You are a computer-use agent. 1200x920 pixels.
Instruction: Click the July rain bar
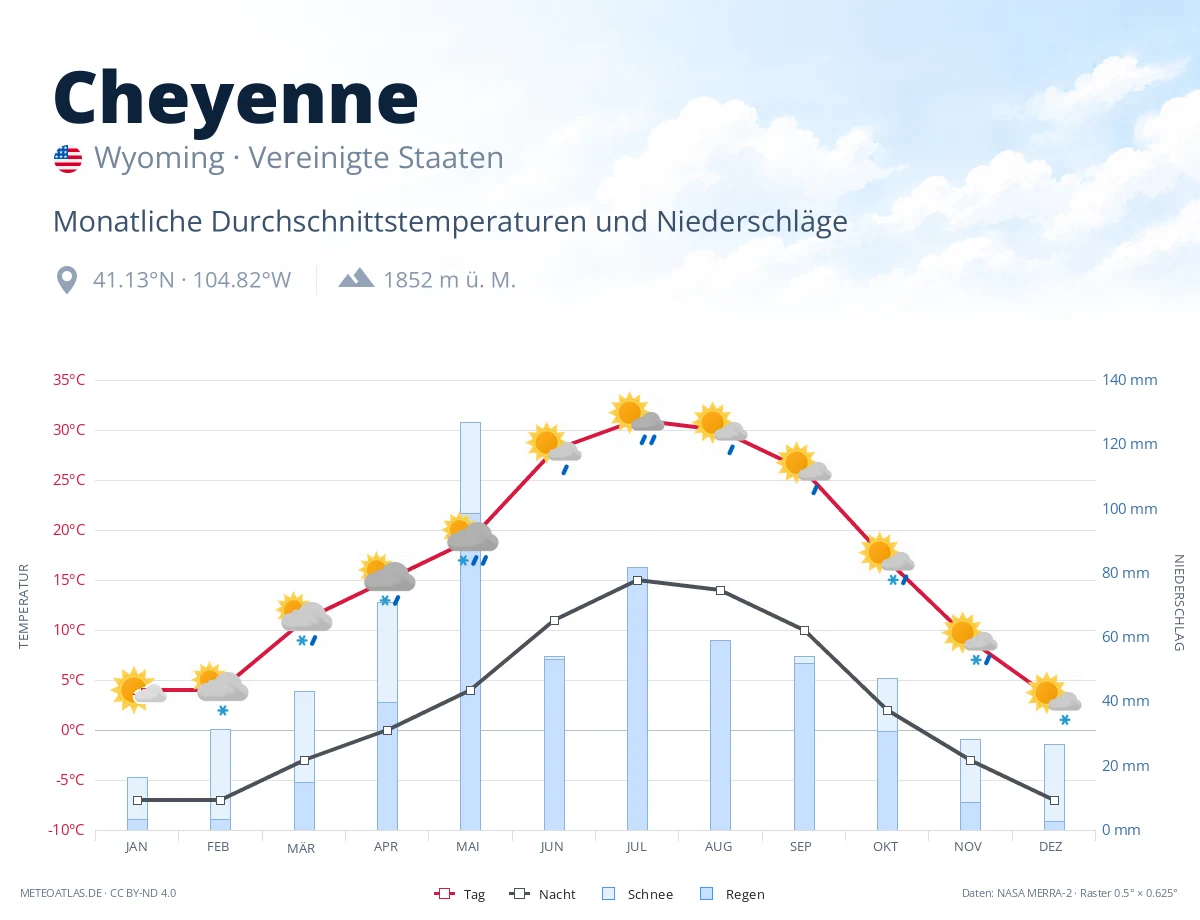tap(637, 698)
